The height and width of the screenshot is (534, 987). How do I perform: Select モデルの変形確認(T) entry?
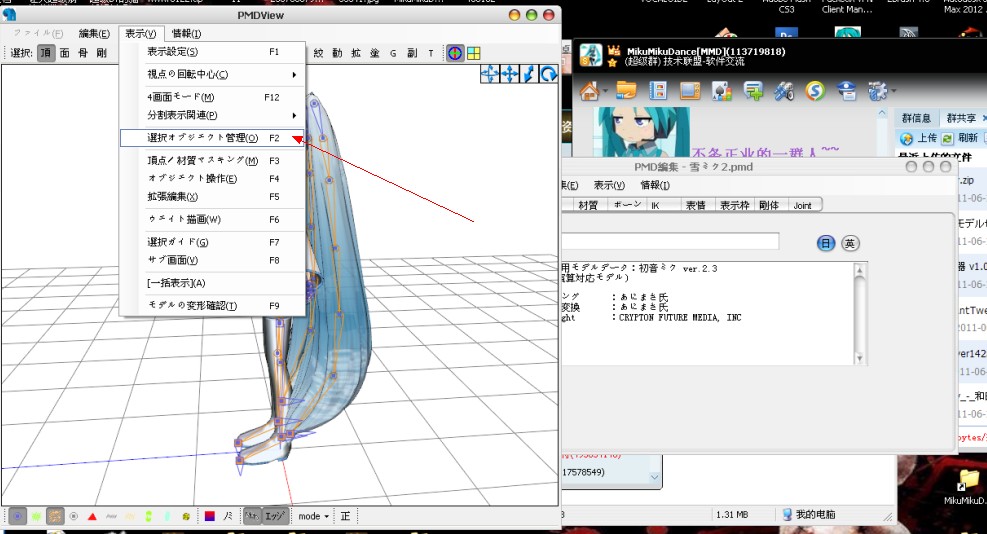coord(213,305)
